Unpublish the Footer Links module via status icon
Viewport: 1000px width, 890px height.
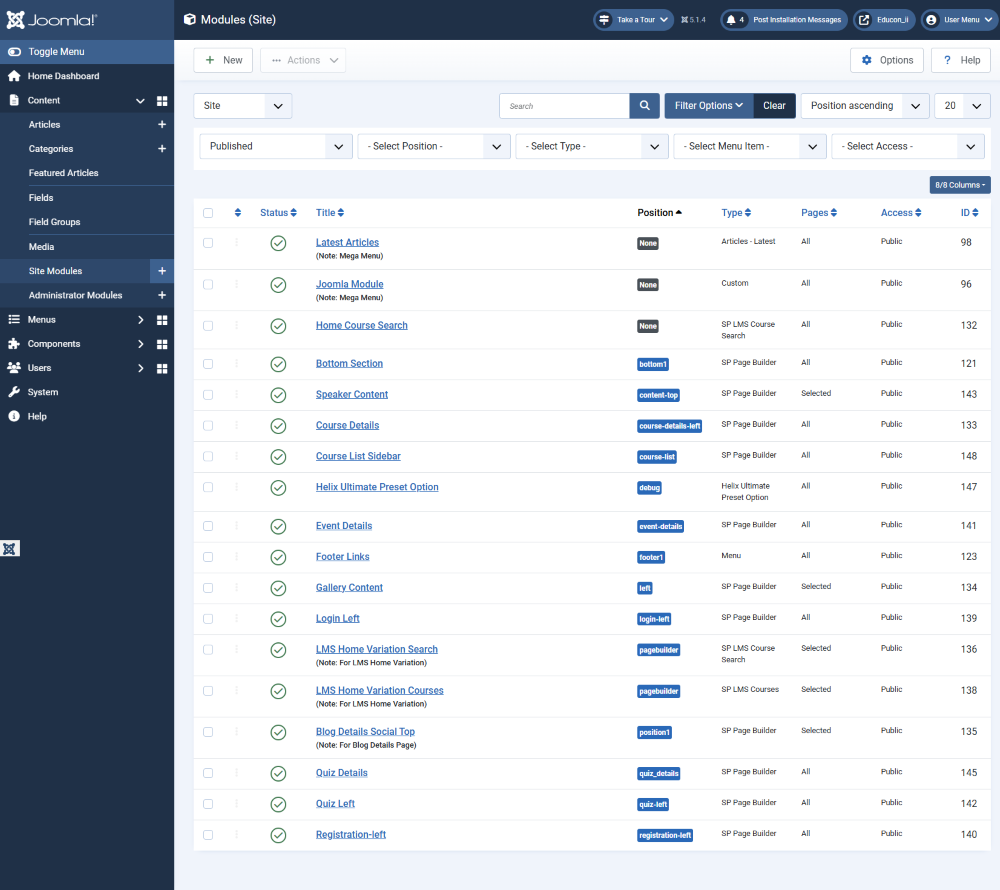click(x=278, y=557)
